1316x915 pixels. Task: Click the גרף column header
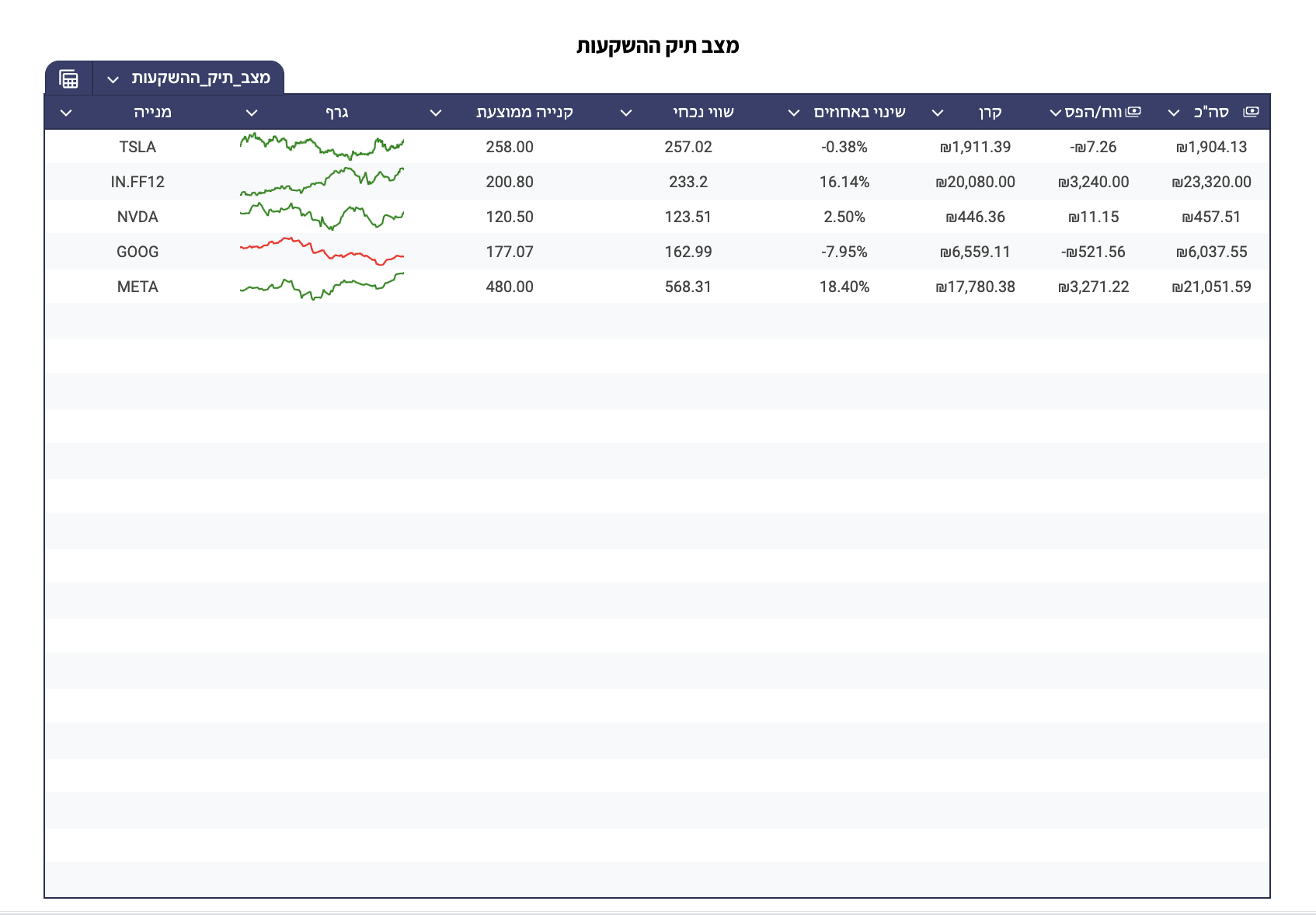[336, 112]
